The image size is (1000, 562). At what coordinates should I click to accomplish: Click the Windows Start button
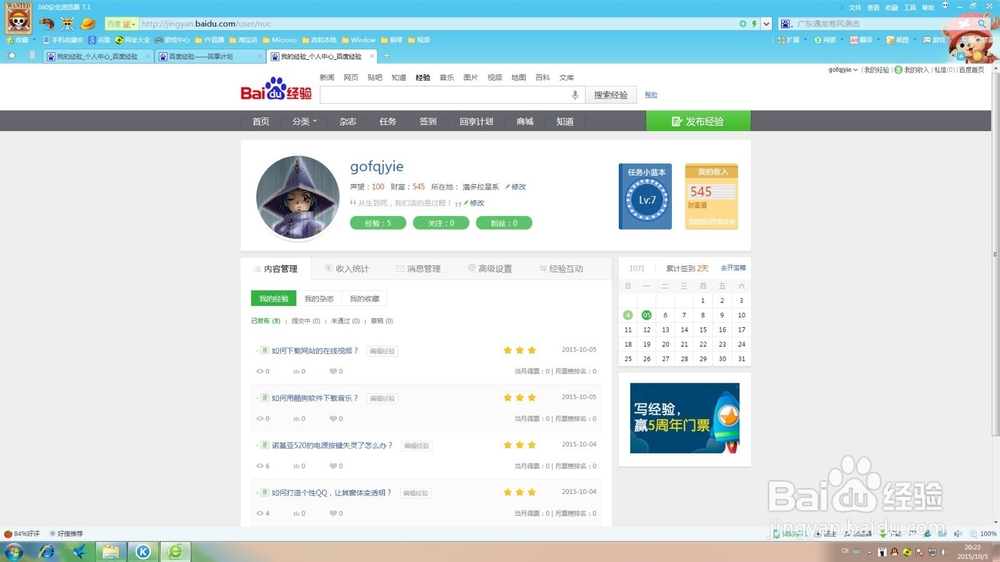point(14,552)
